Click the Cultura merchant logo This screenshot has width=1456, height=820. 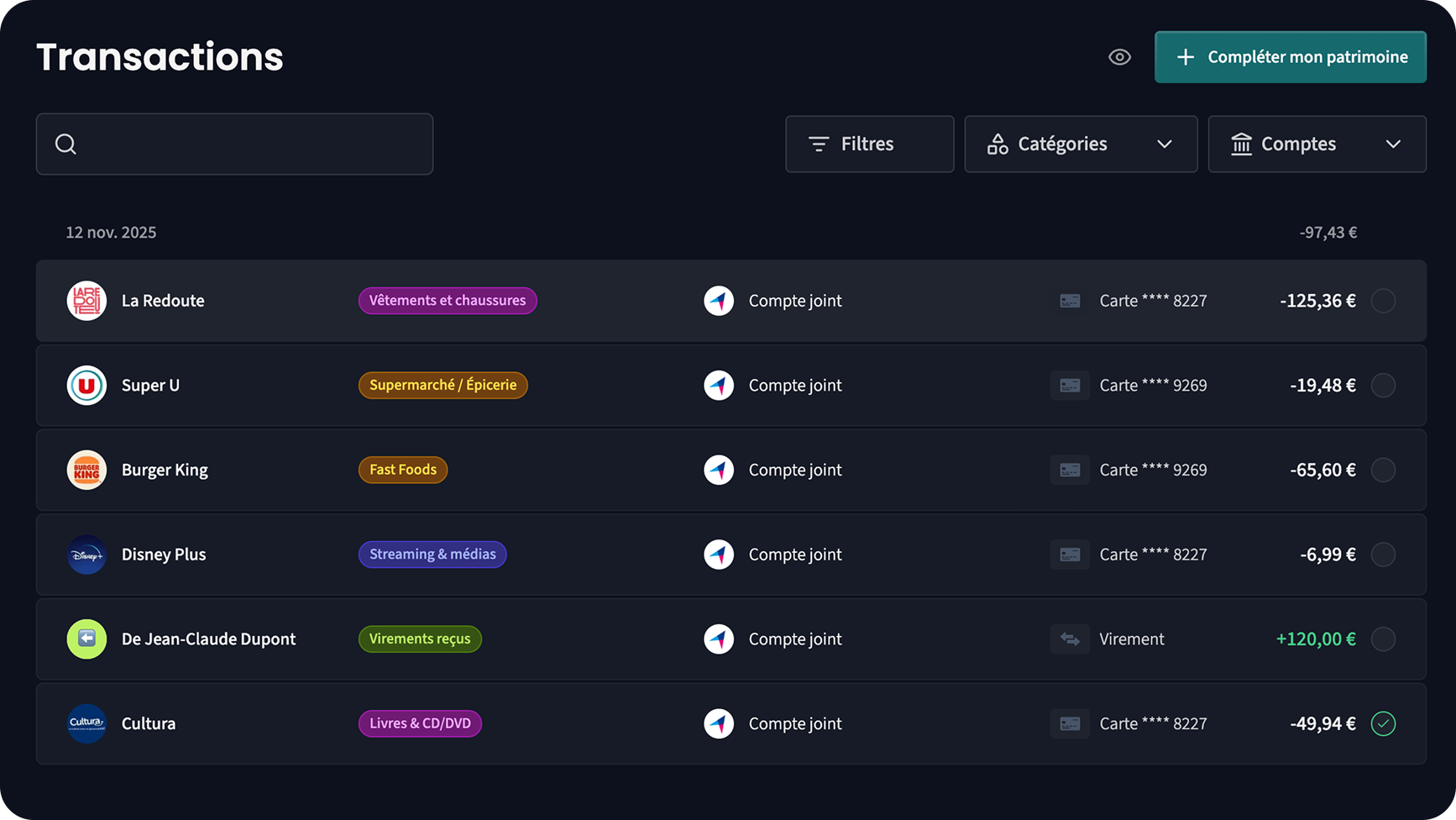[x=86, y=723]
